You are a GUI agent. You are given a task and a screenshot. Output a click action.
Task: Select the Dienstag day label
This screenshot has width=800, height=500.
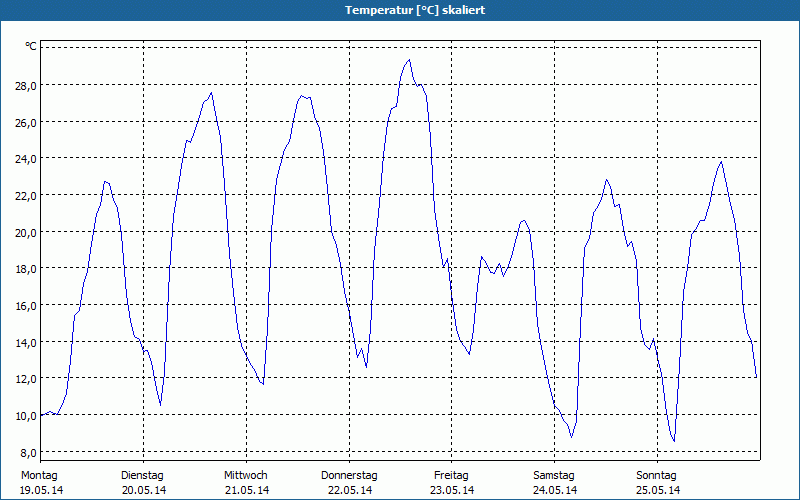click(142, 475)
